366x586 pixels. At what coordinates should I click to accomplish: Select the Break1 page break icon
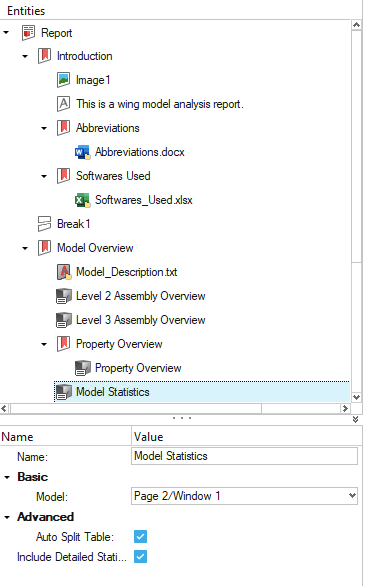click(x=44, y=224)
